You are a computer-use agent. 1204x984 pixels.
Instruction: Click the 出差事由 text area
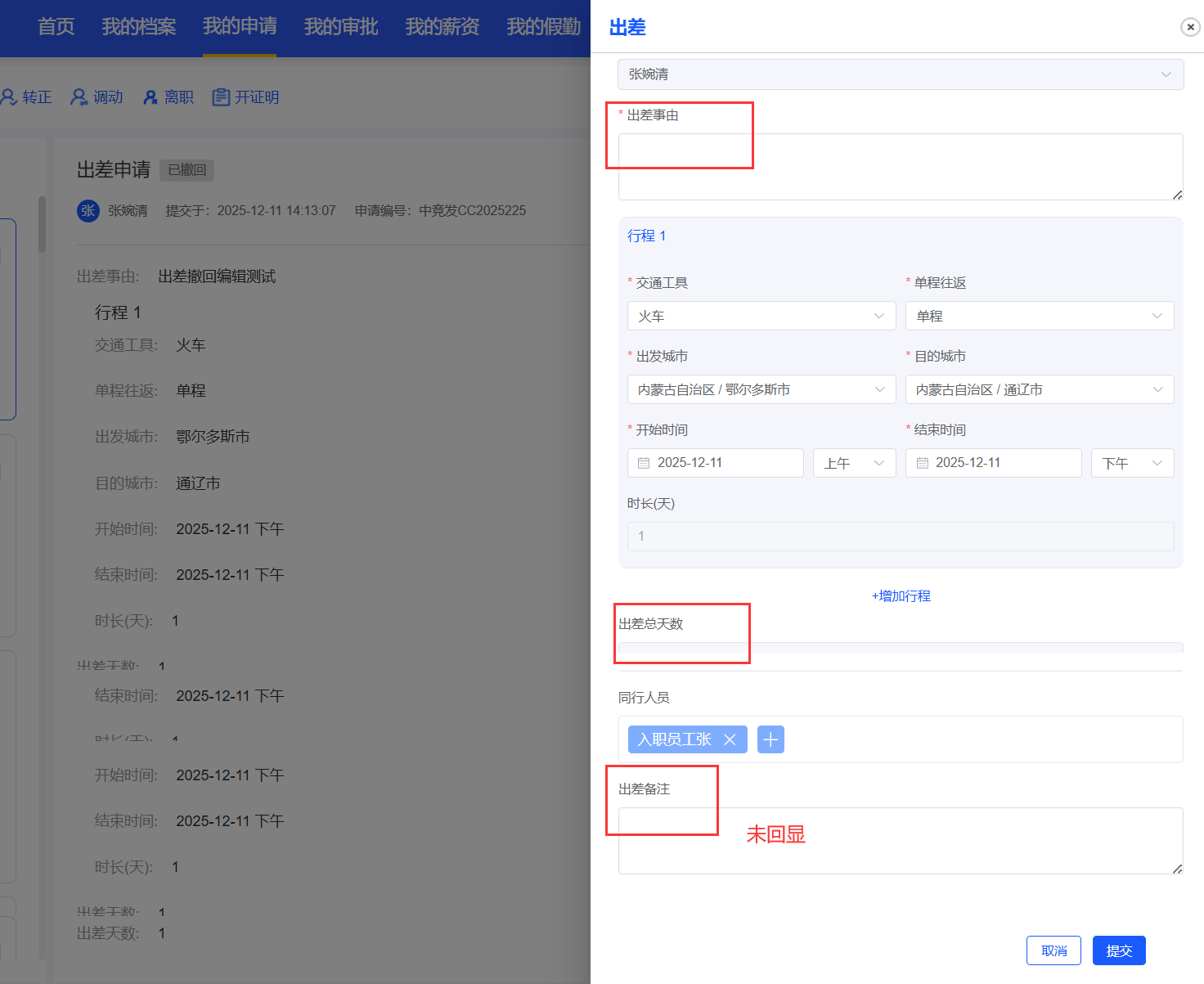click(x=901, y=167)
